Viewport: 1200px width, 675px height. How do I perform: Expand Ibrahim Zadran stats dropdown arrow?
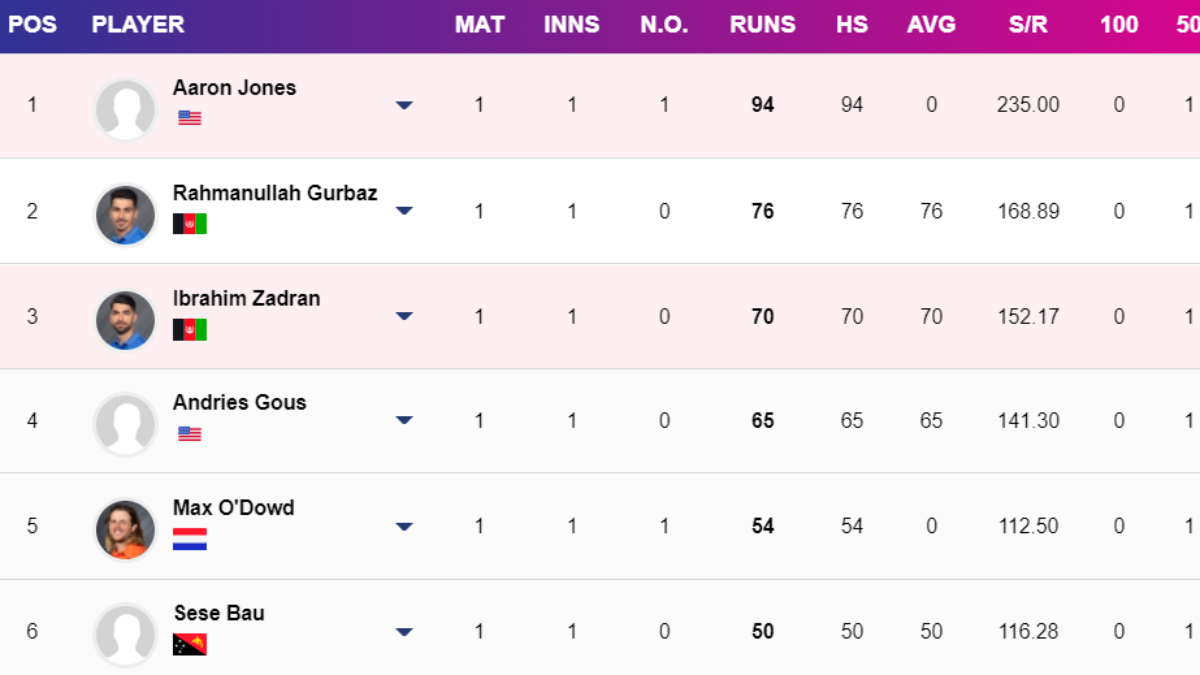click(x=404, y=316)
